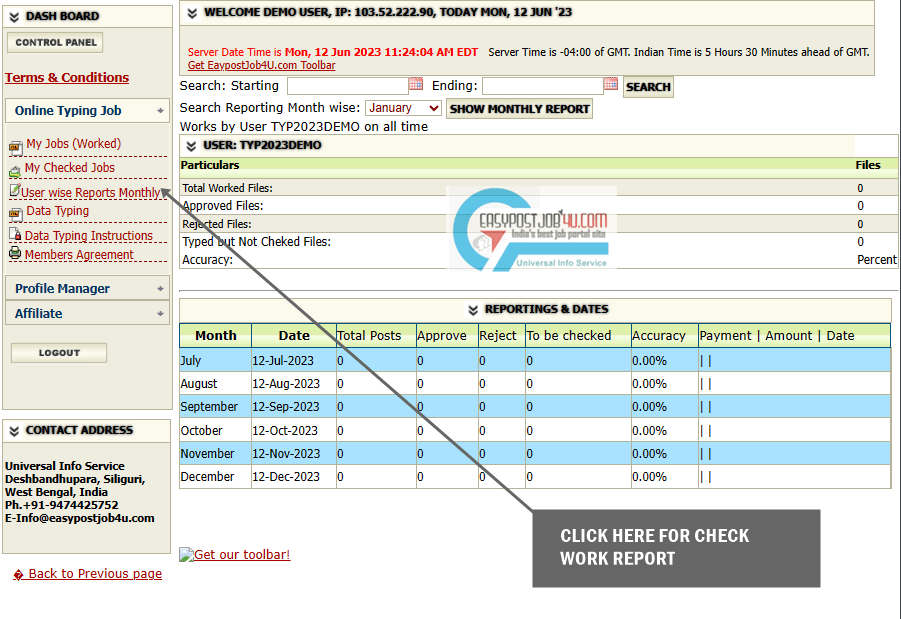Click the Total Worked Files row label

coord(228,188)
